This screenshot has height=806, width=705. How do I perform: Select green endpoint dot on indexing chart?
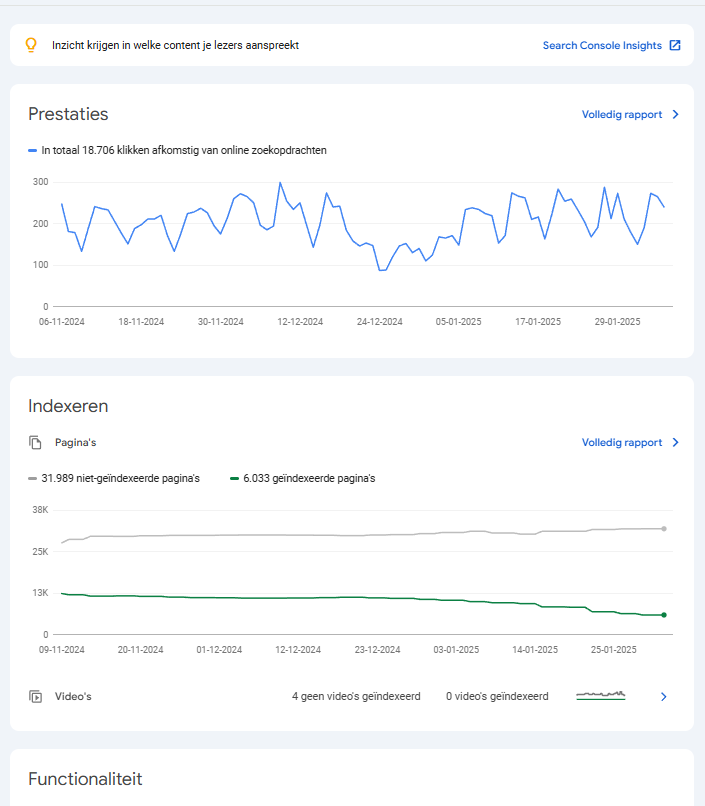point(664,615)
